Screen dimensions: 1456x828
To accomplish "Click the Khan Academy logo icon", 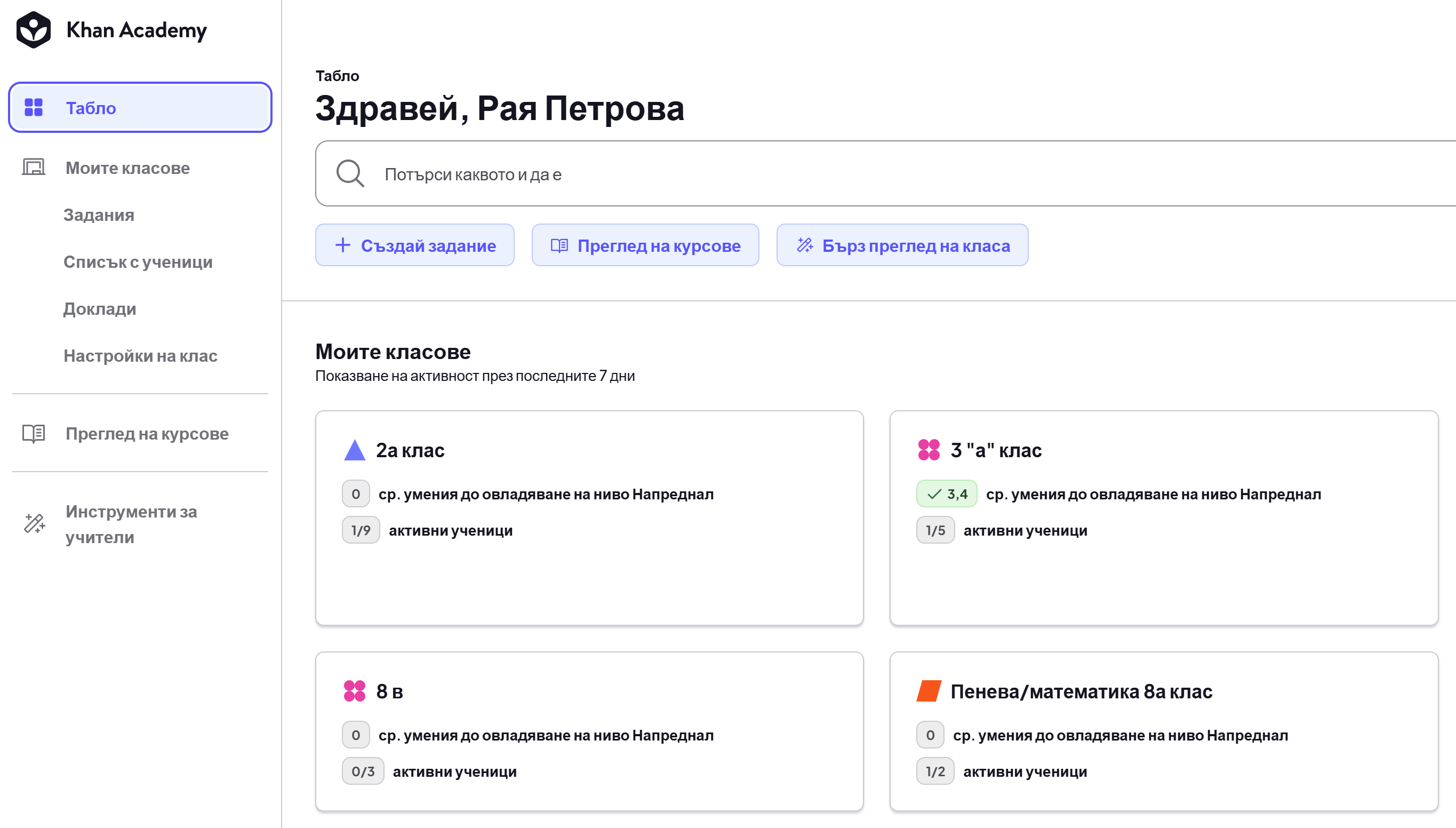I will [34, 29].
